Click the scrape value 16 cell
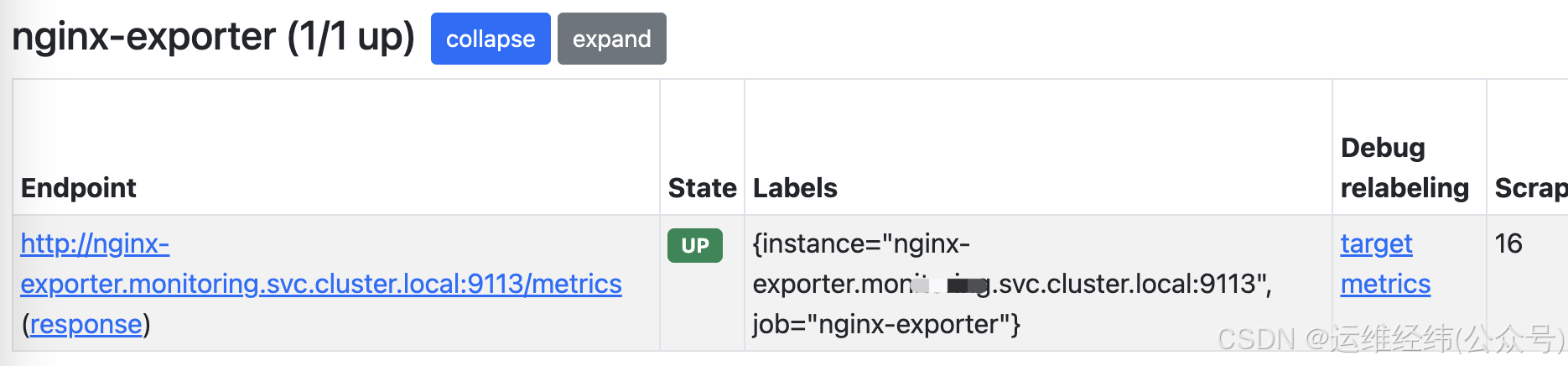 coord(1508,243)
